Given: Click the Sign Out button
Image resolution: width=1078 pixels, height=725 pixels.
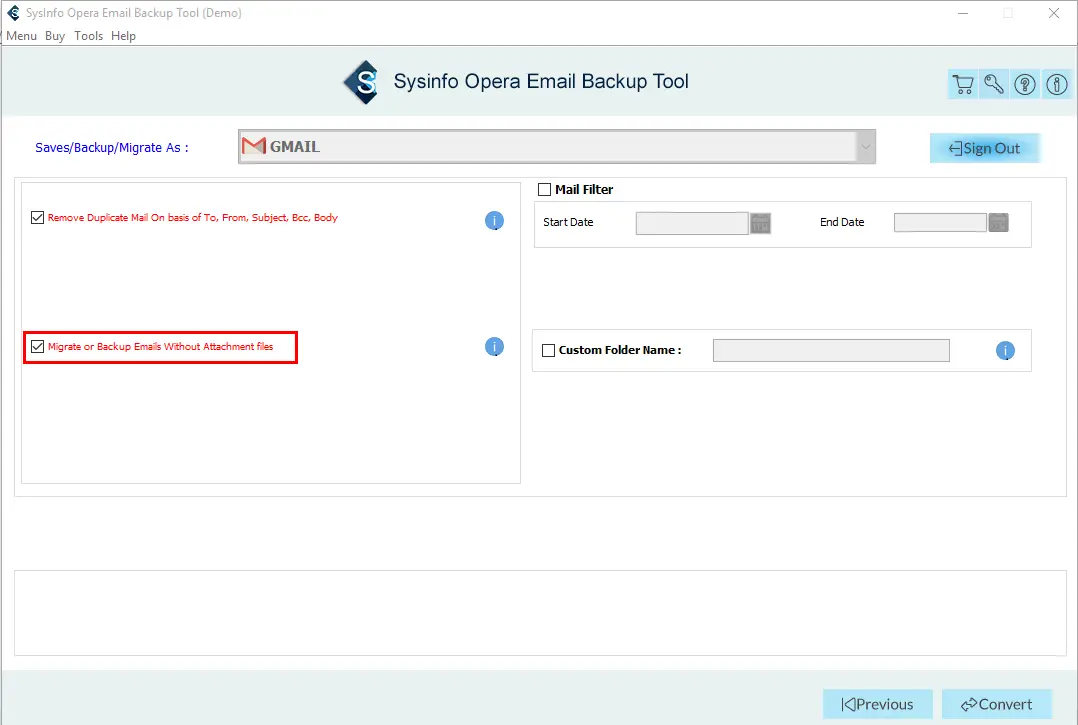Looking at the screenshot, I should tap(984, 148).
